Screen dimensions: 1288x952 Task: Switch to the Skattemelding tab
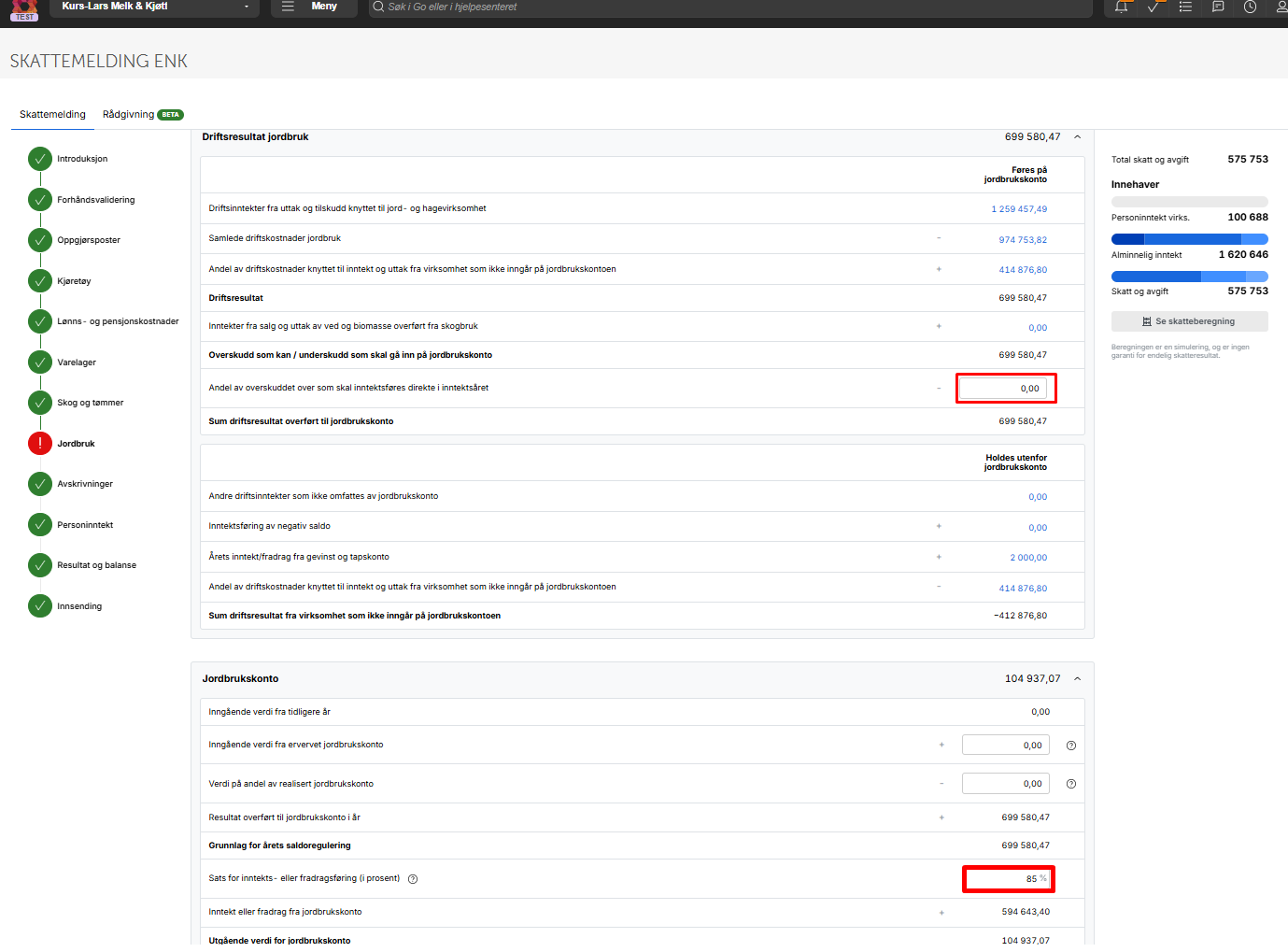coord(52,115)
